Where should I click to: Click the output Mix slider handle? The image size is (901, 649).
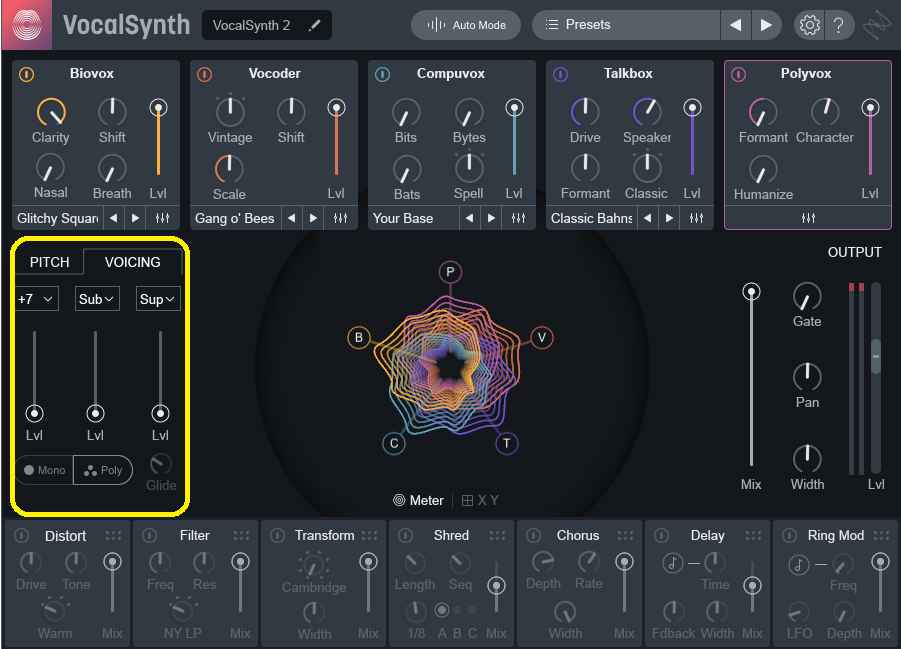[x=751, y=292]
